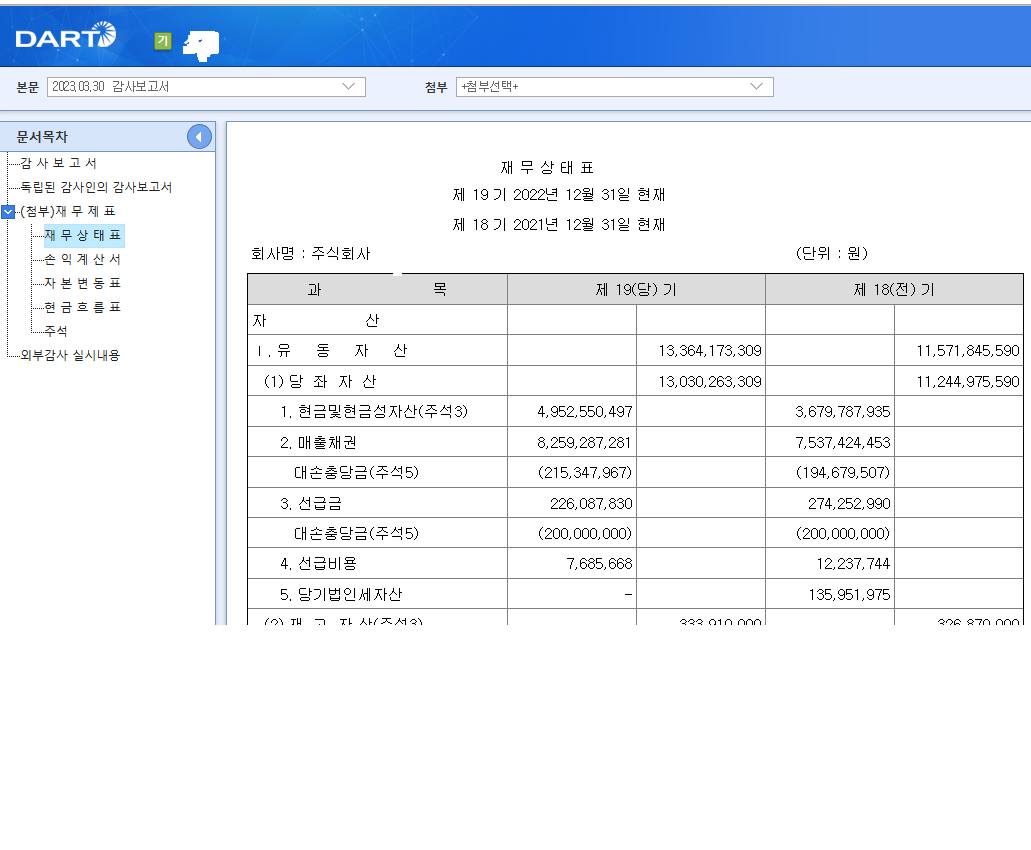1031x850 pixels.
Task: Click the 4. 선급비용 row label
Action: click(318, 563)
